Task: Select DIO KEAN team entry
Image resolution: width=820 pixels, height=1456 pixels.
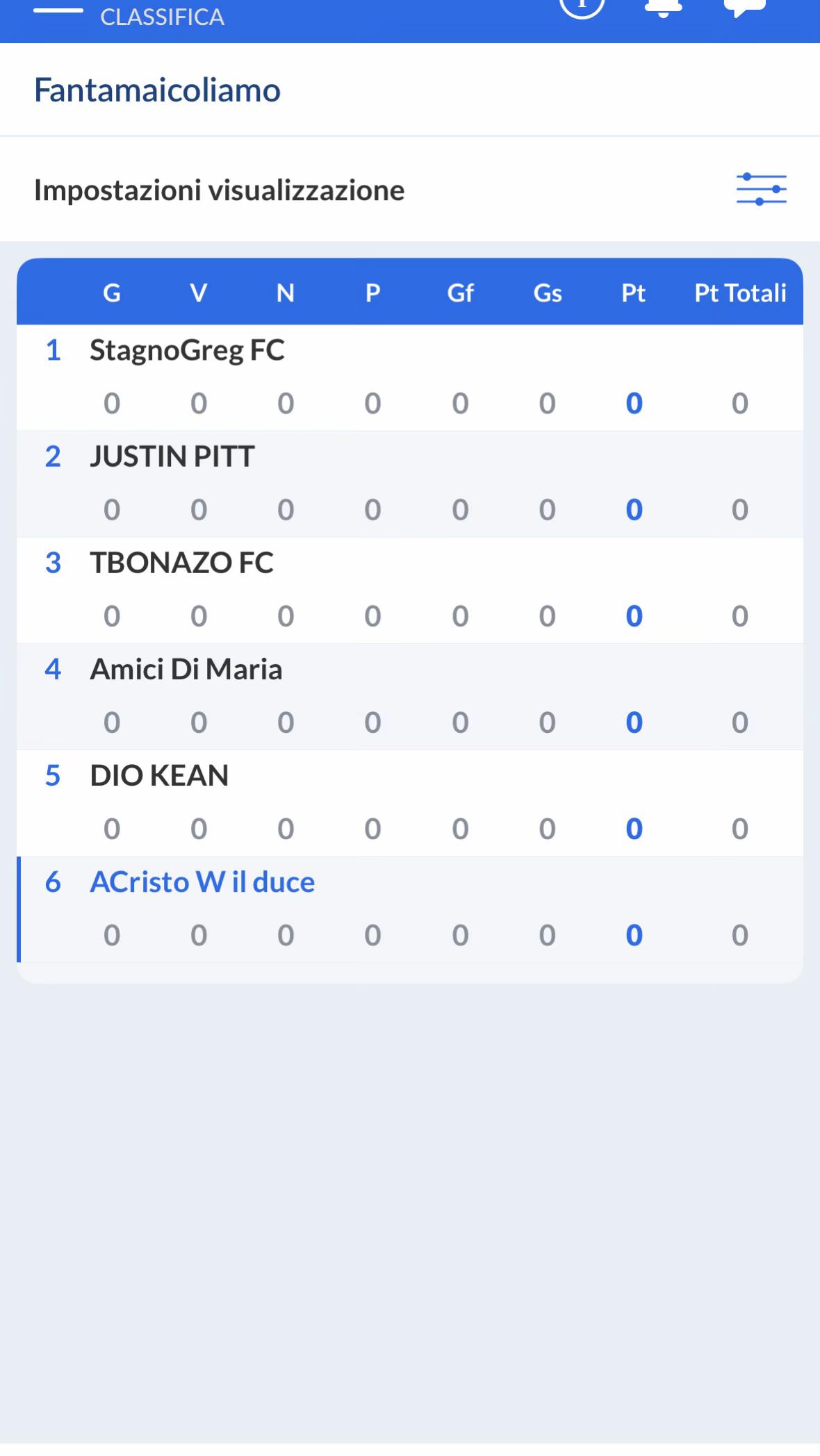Action: coord(410,802)
